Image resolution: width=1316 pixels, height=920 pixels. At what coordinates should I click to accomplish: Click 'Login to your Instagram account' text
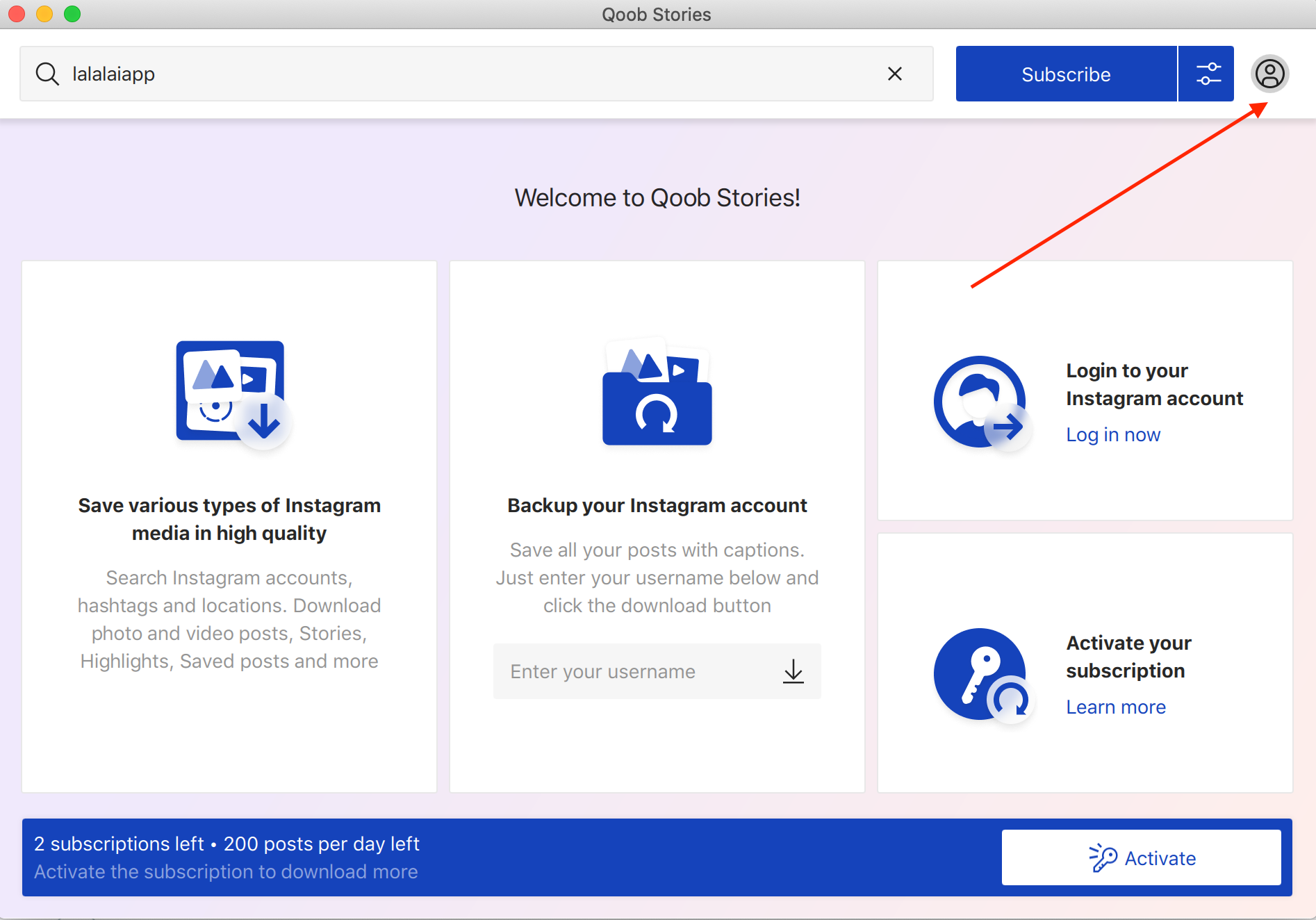tap(1154, 384)
